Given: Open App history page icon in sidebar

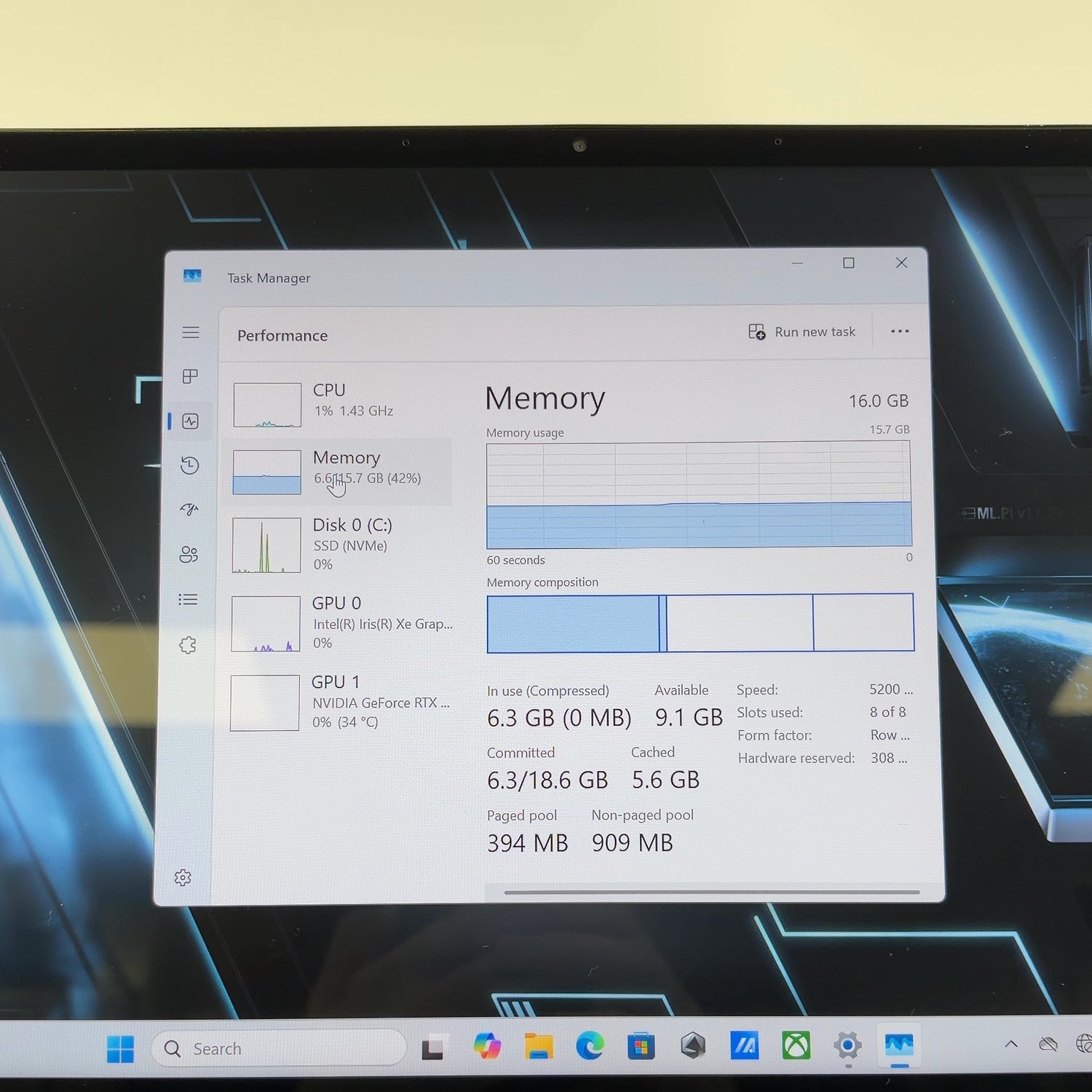Looking at the screenshot, I should click(189, 465).
